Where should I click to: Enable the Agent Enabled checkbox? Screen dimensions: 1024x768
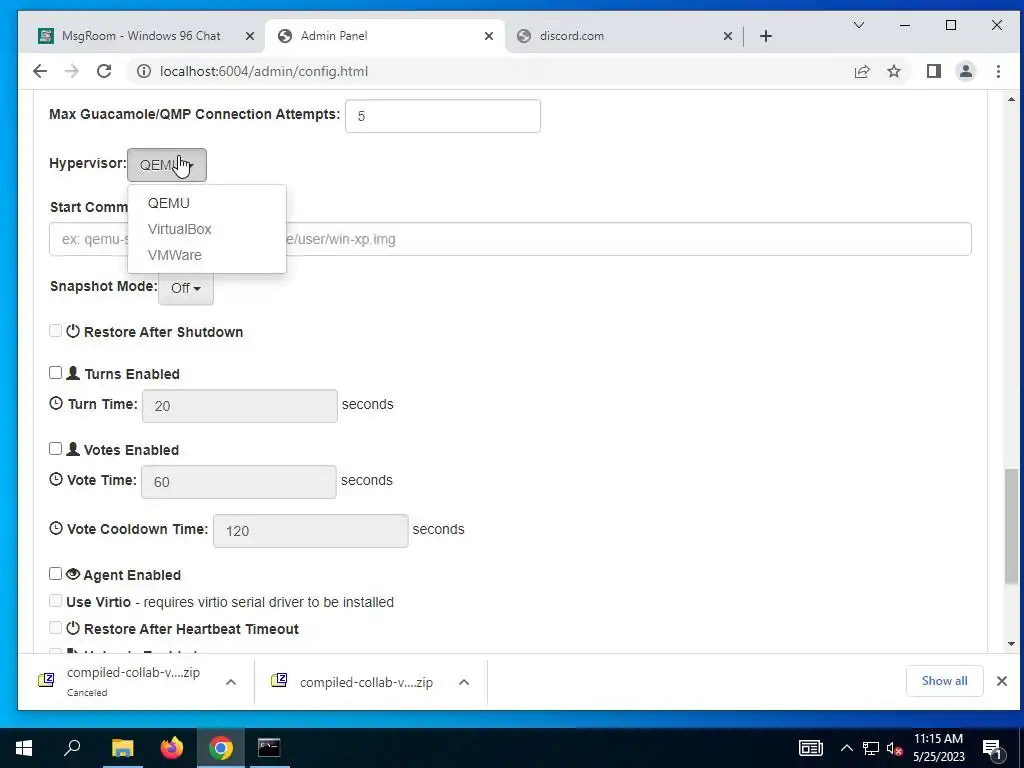[x=56, y=574]
